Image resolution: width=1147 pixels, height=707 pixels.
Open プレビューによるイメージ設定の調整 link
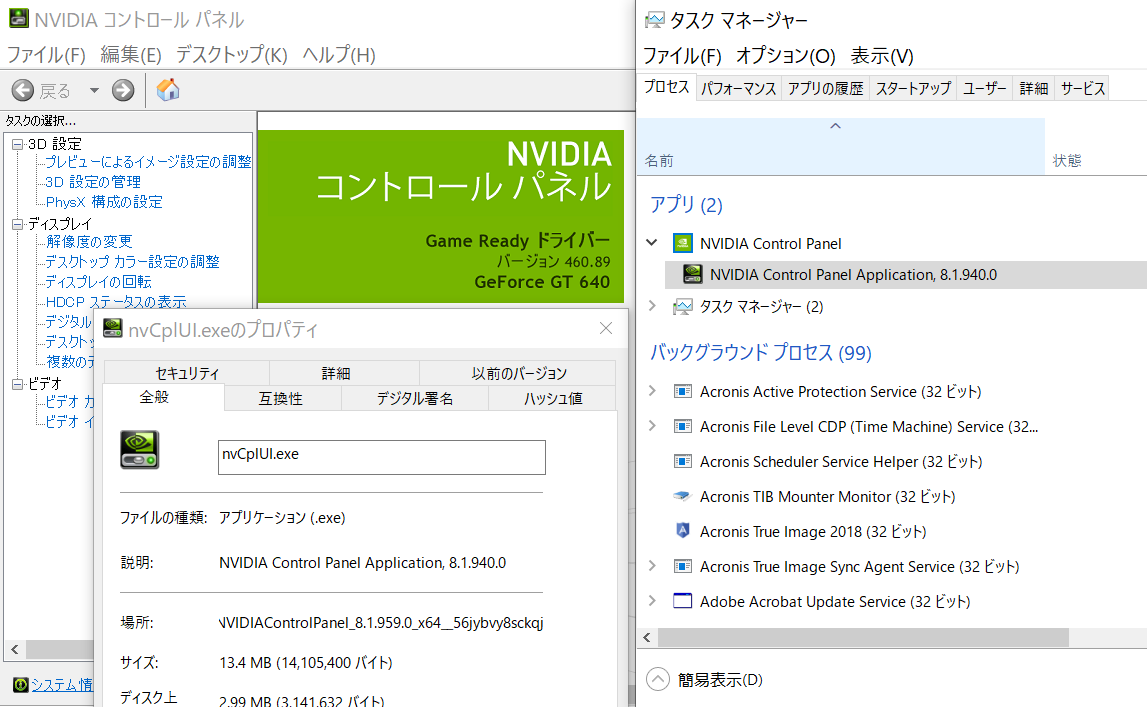148,162
